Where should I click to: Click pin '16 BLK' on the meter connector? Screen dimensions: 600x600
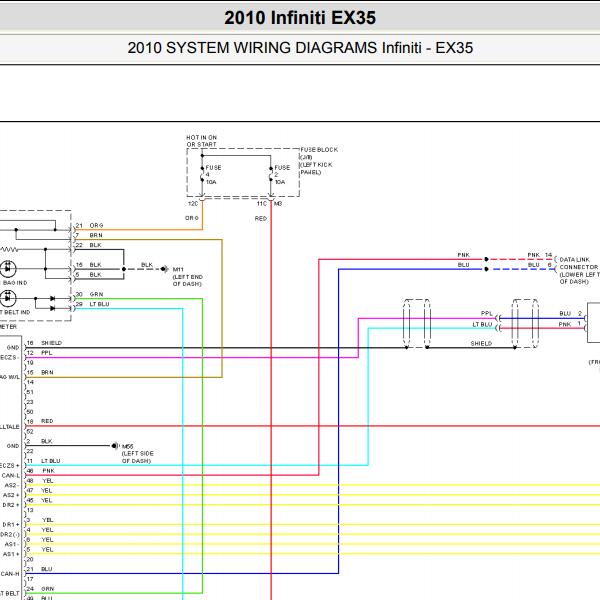89,264
